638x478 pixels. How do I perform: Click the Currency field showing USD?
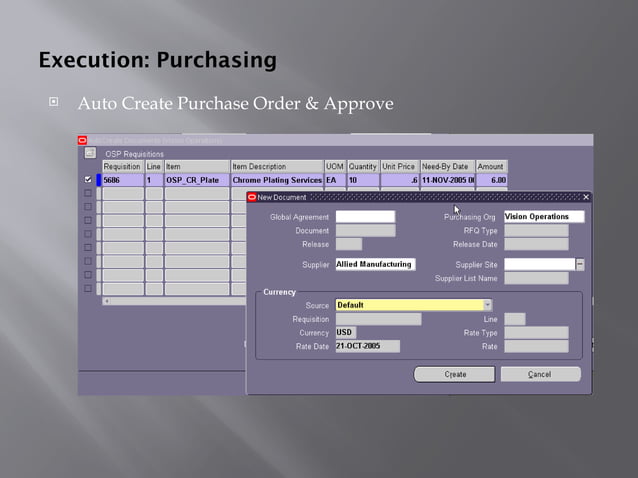[x=345, y=333]
